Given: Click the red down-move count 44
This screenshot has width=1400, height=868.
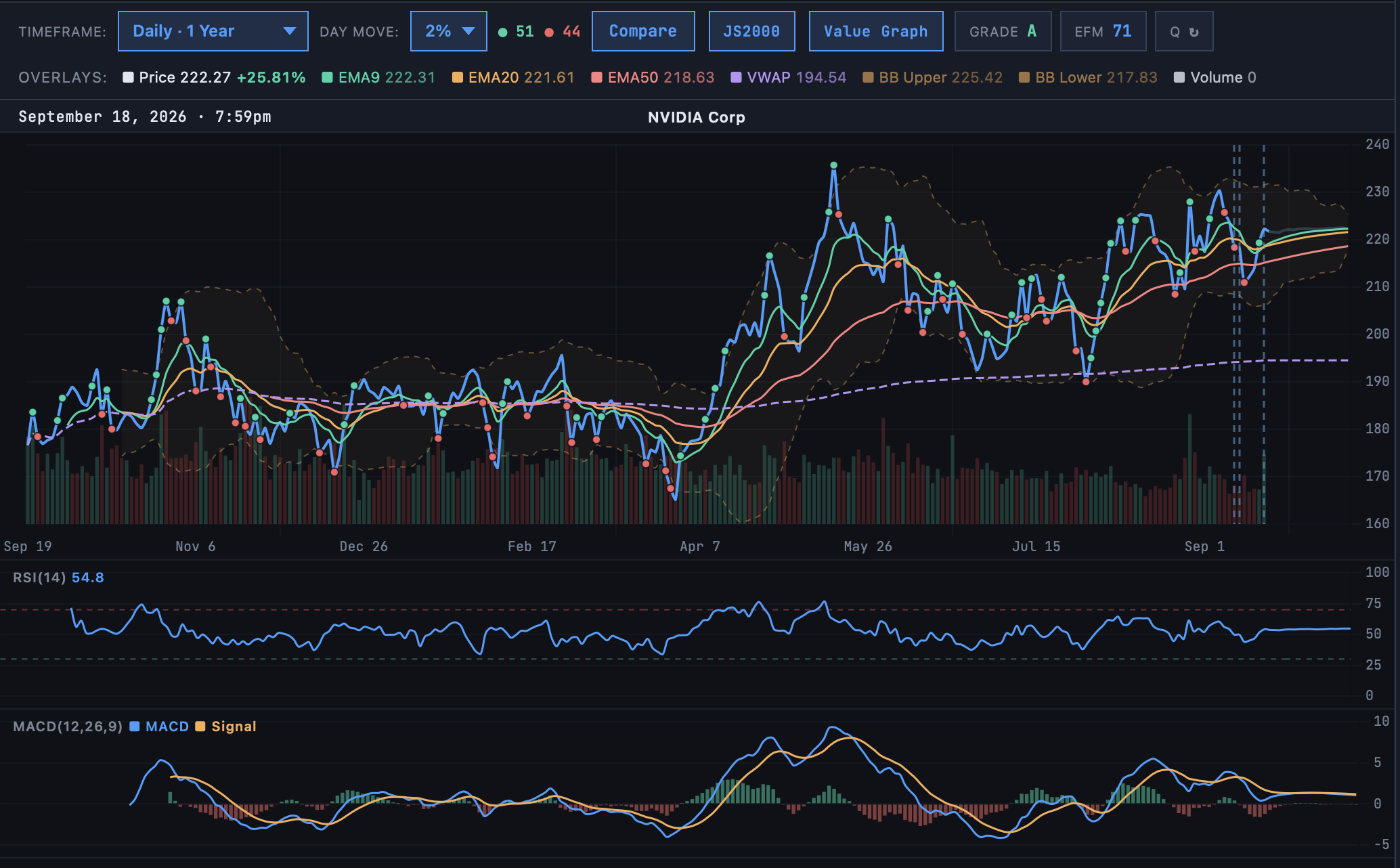Looking at the screenshot, I should click(x=563, y=31).
